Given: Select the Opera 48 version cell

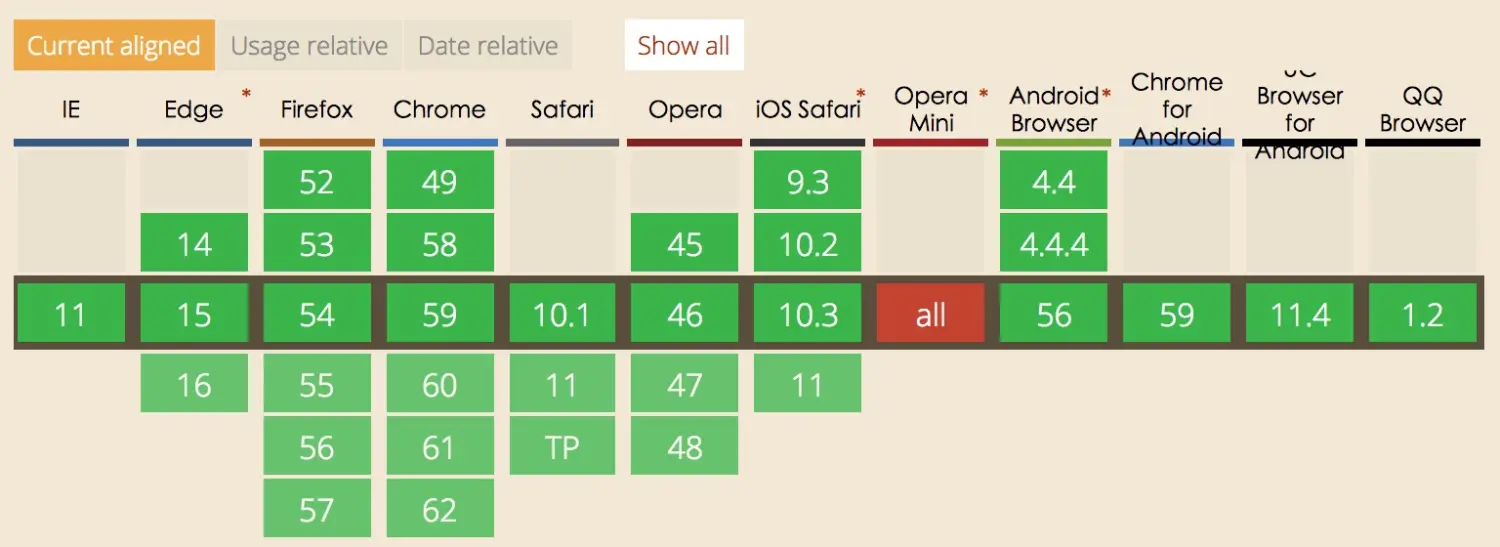Looking at the screenshot, I should pos(685,447).
